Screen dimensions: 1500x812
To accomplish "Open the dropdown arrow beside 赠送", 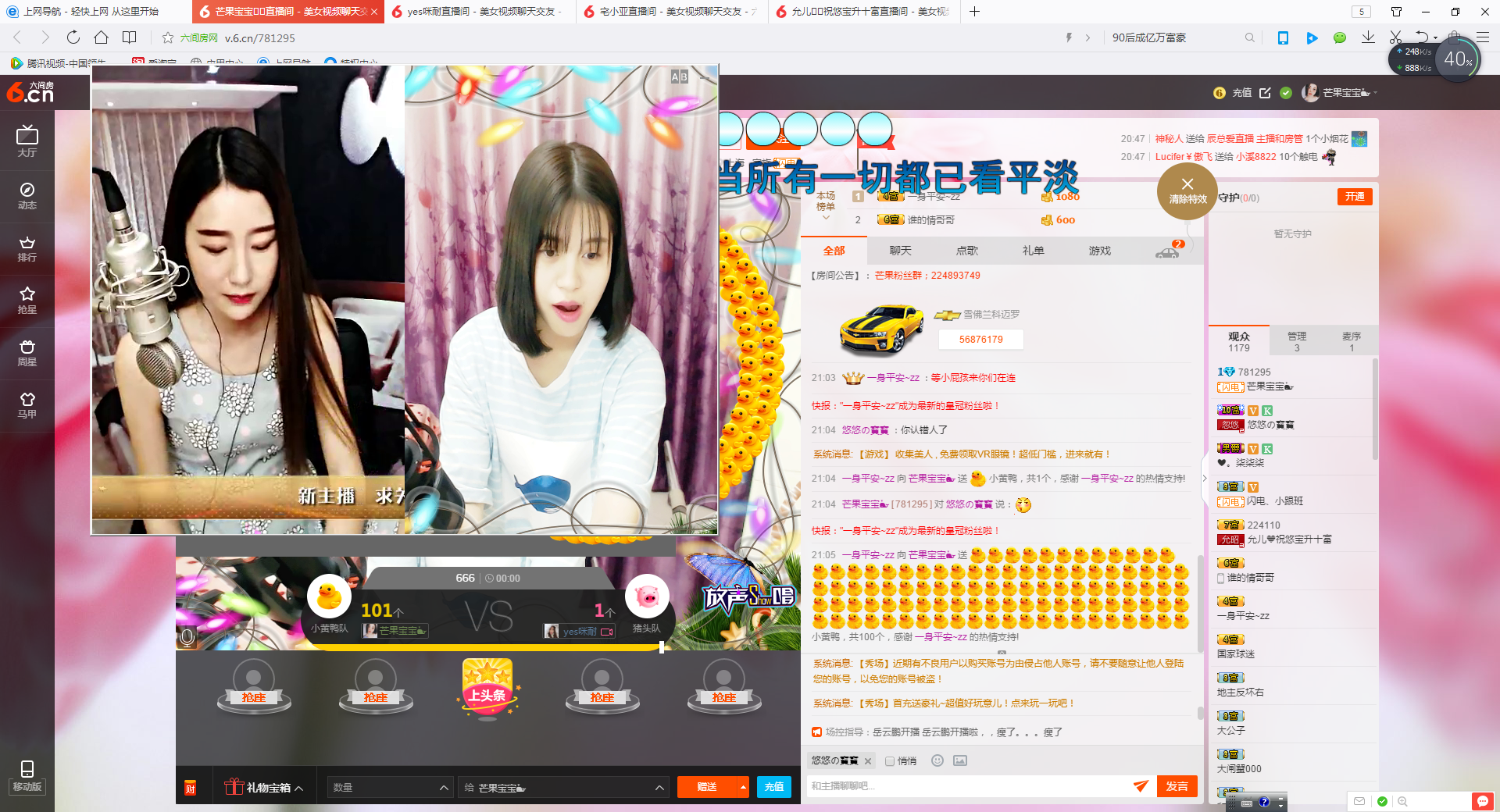I will point(742,787).
